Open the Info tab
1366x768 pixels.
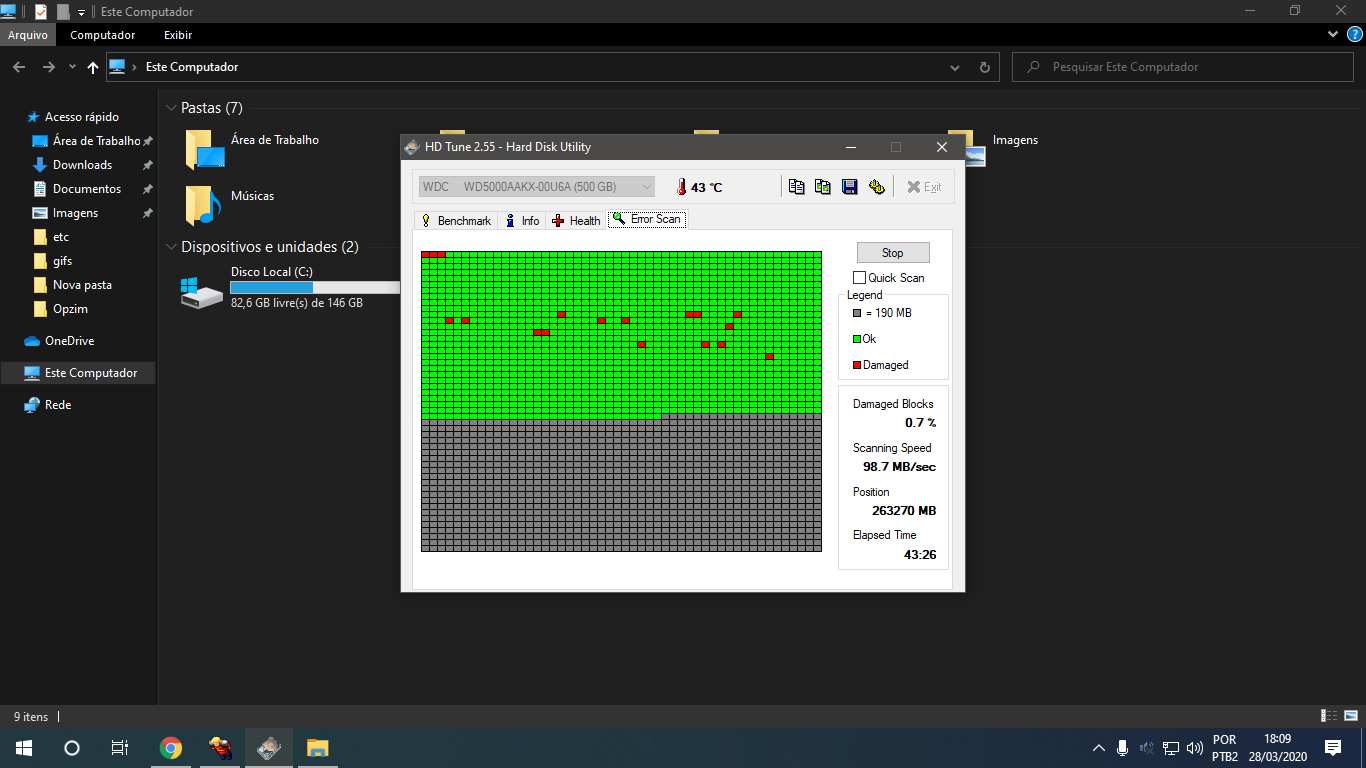click(x=522, y=220)
